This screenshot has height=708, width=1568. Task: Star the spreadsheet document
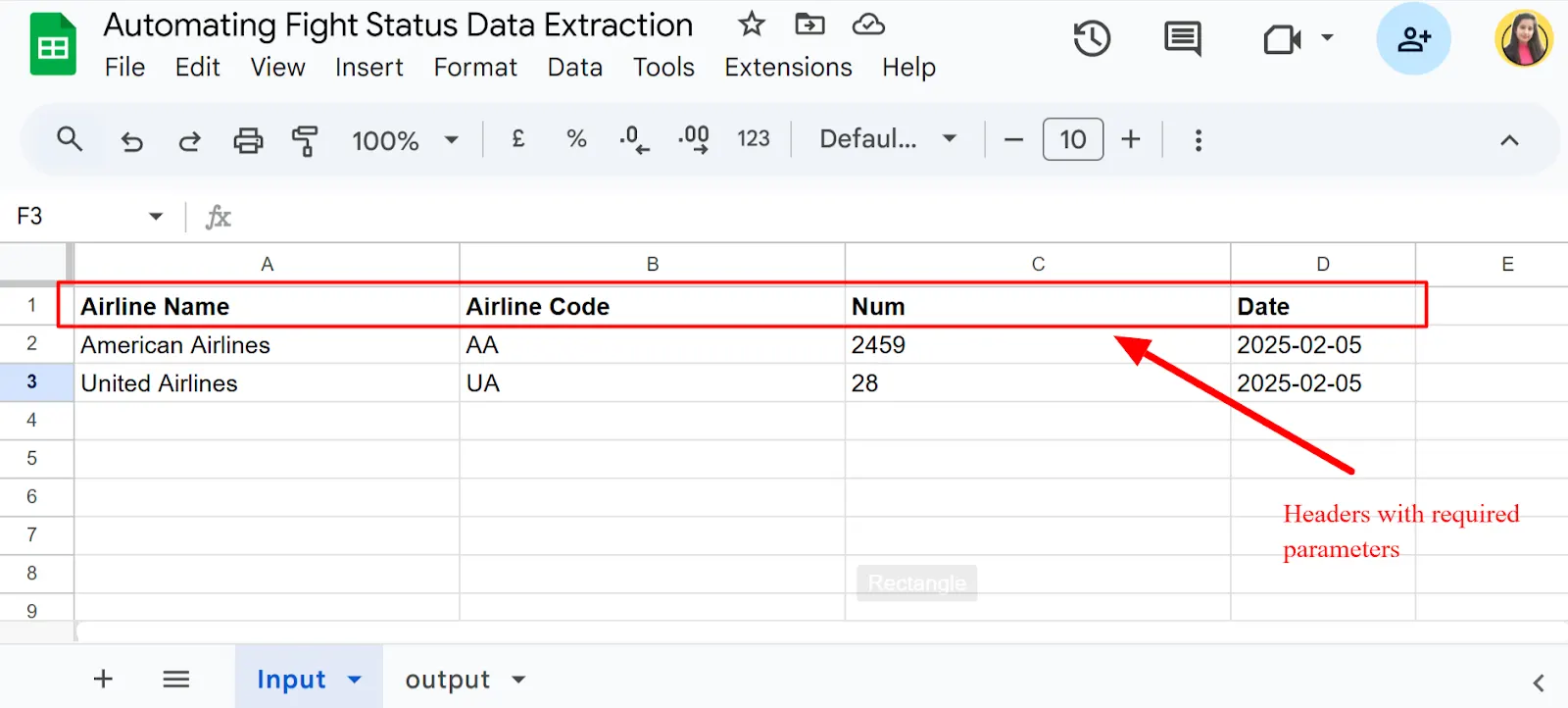(752, 24)
